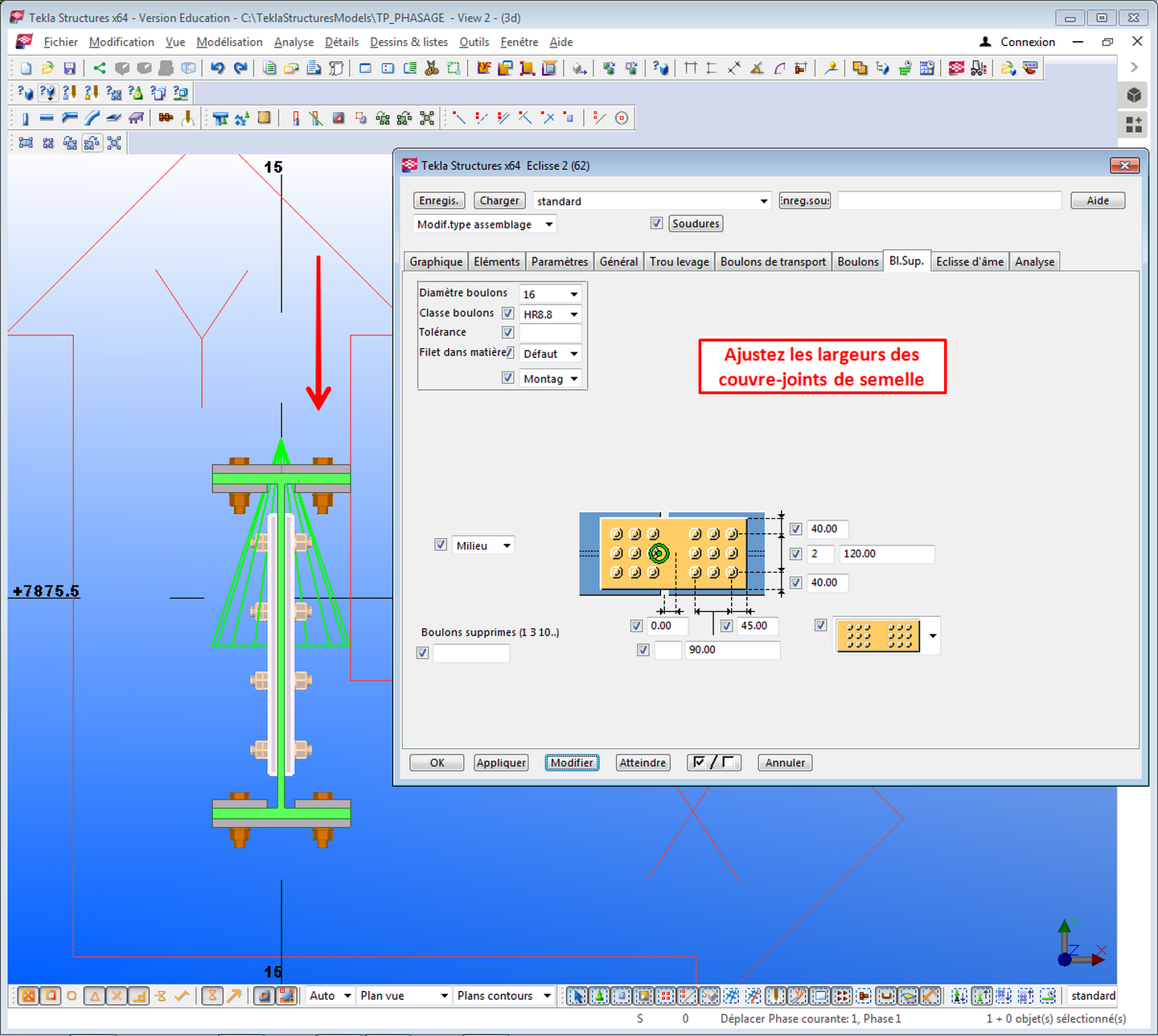Click the Appliquer button
Screen dimensions: 1158x1036
point(501,763)
